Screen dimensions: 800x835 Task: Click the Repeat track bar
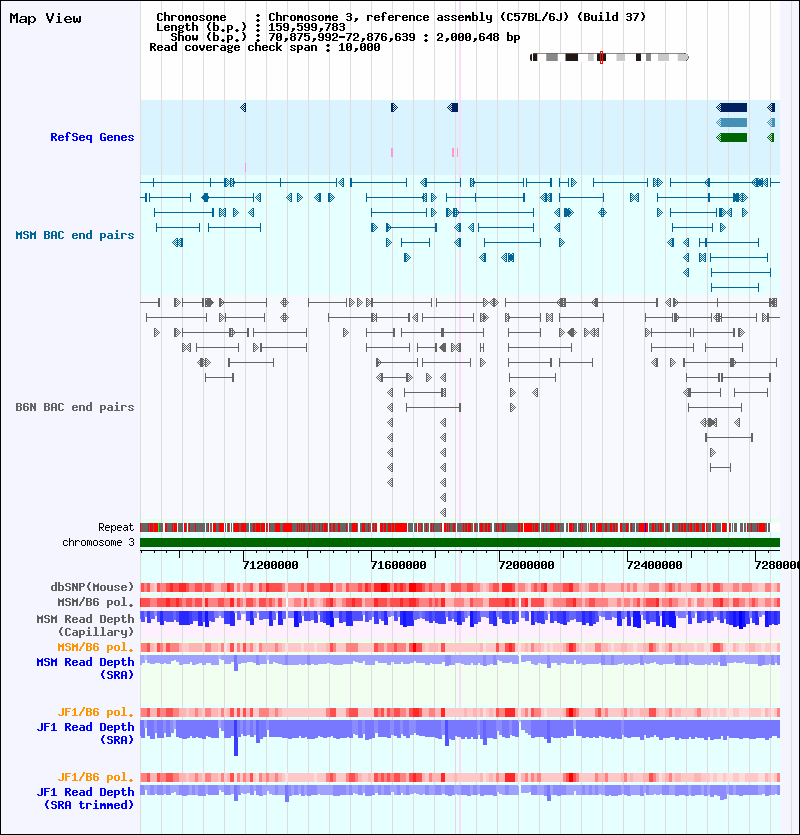tap(455, 527)
